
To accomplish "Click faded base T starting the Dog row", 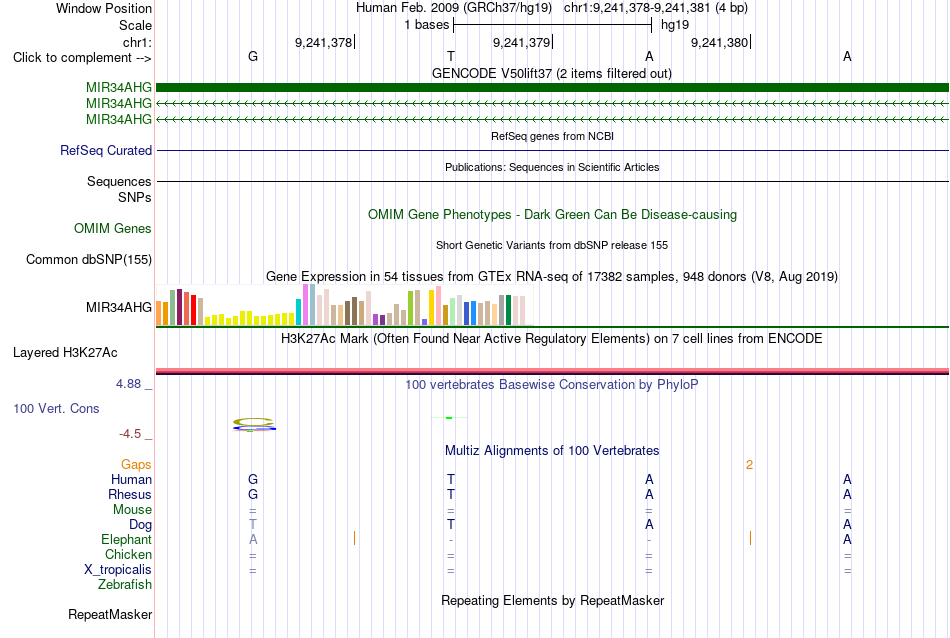I will tap(253, 524).
